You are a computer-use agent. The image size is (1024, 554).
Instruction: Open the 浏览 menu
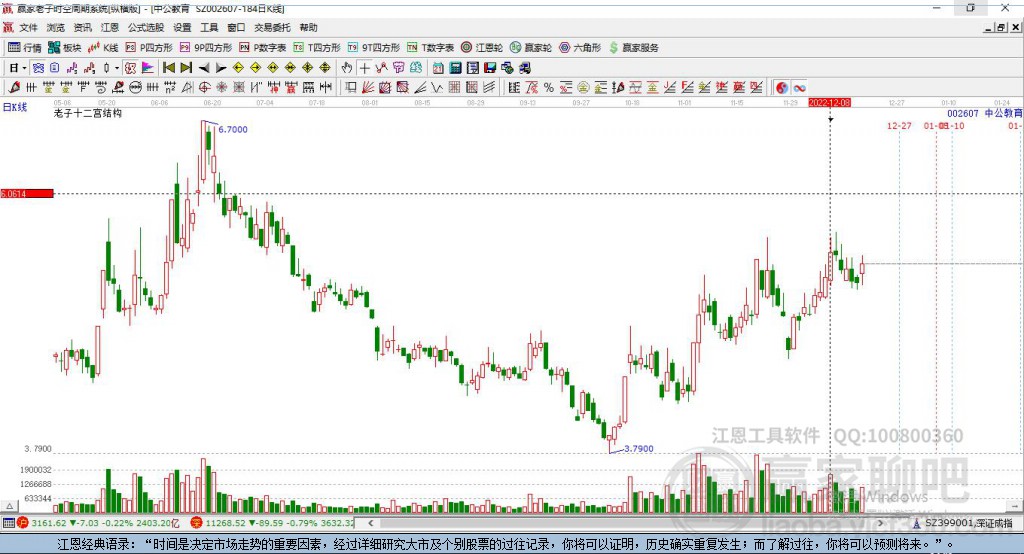point(56,27)
